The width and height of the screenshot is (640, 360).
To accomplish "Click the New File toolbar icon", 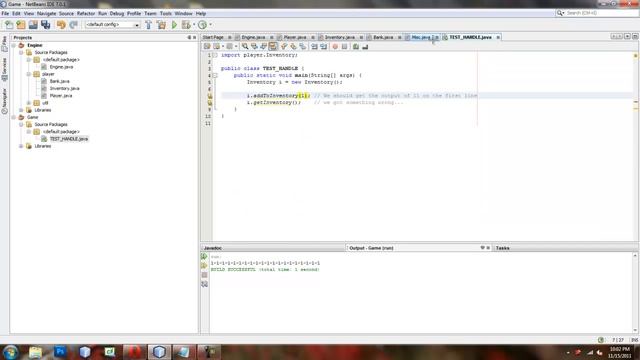I will 9,25.
